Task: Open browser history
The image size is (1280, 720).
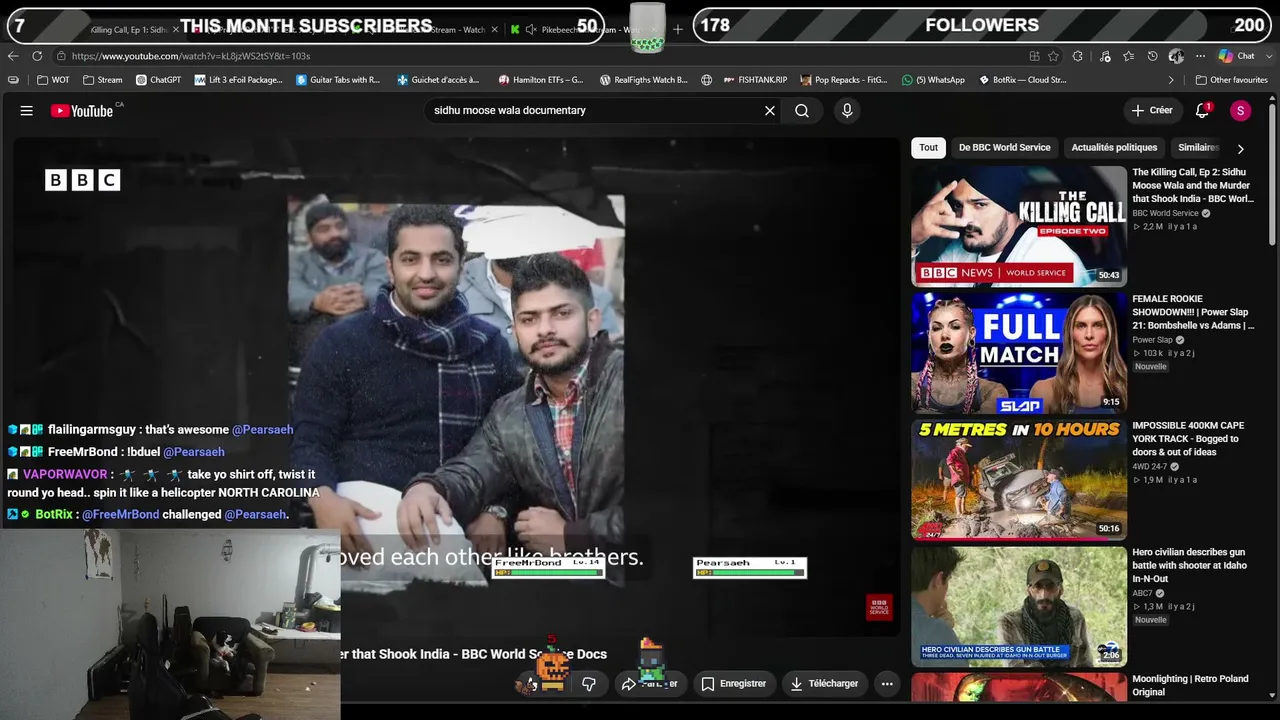Action: pyautogui.click(x=1152, y=56)
